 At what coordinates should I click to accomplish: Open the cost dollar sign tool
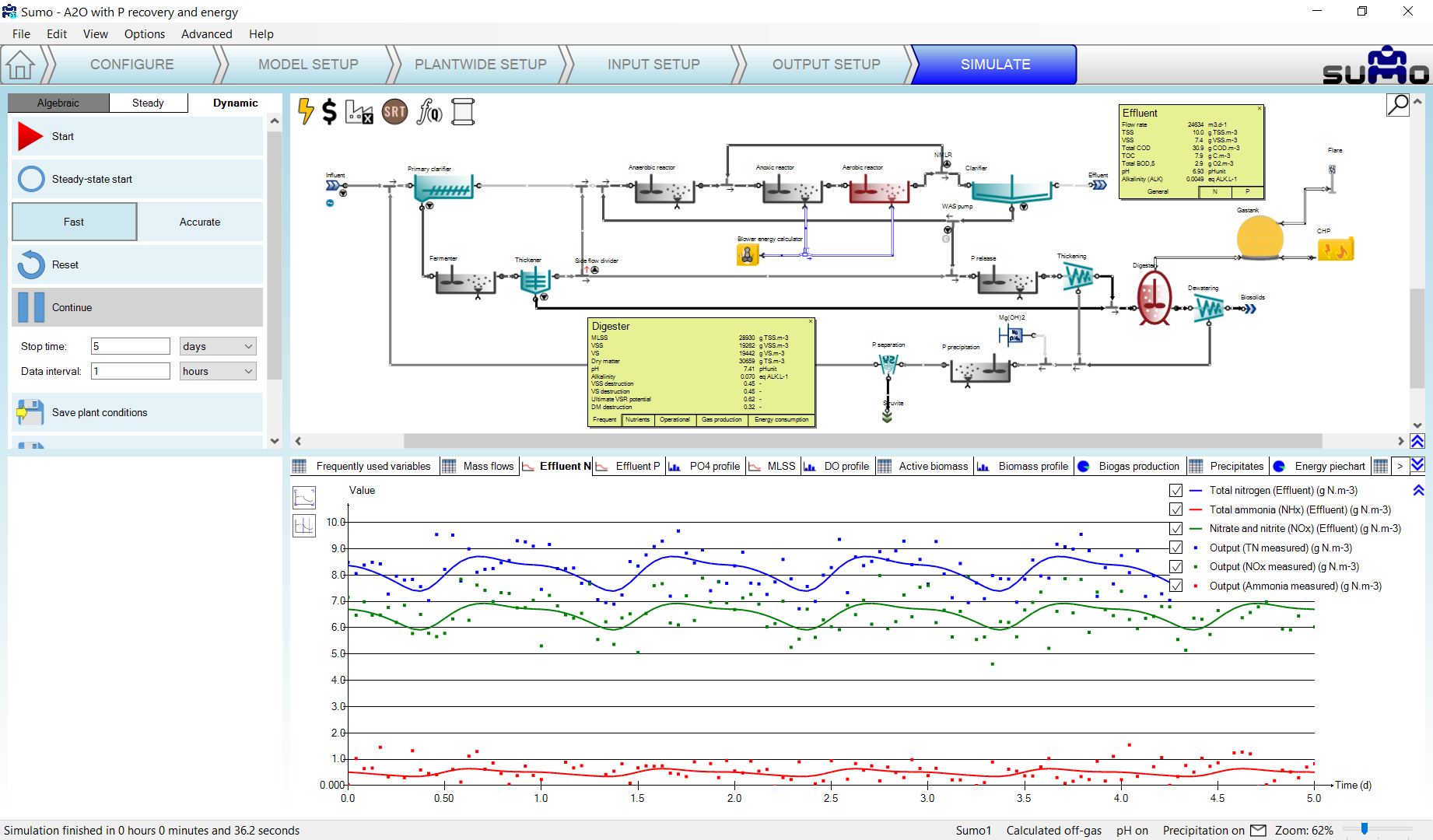point(330,112)
